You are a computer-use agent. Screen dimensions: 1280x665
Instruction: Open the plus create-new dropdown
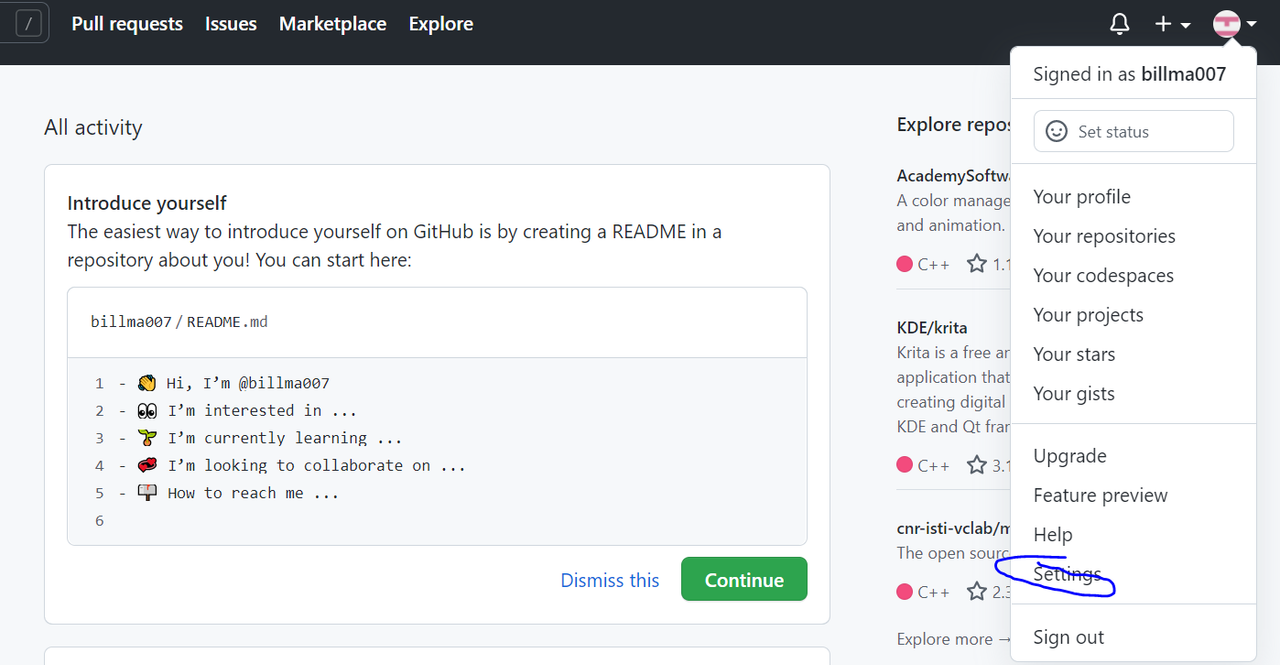pyautogui.click(x=1173, y=24)
